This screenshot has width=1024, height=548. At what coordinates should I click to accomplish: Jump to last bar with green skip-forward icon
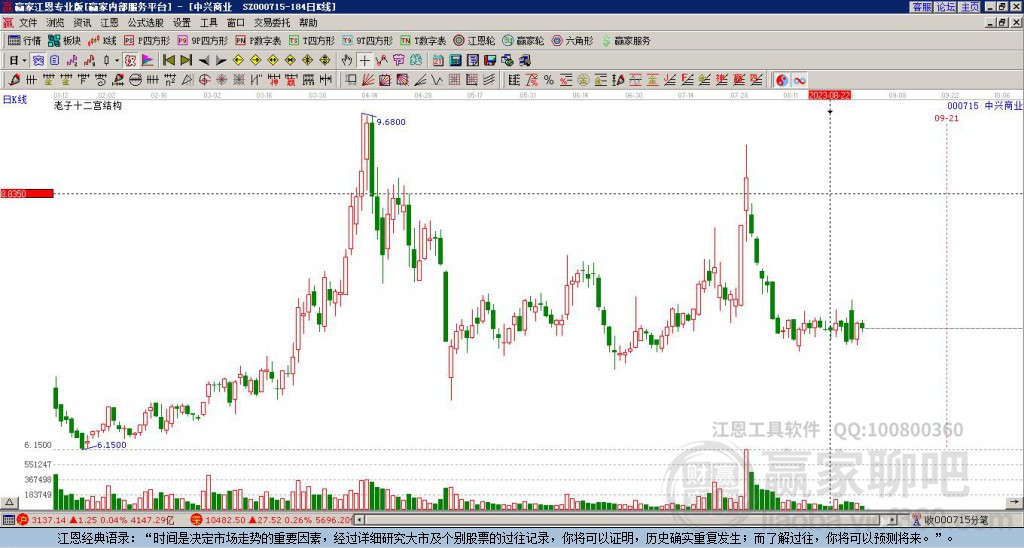pos(186,61)
